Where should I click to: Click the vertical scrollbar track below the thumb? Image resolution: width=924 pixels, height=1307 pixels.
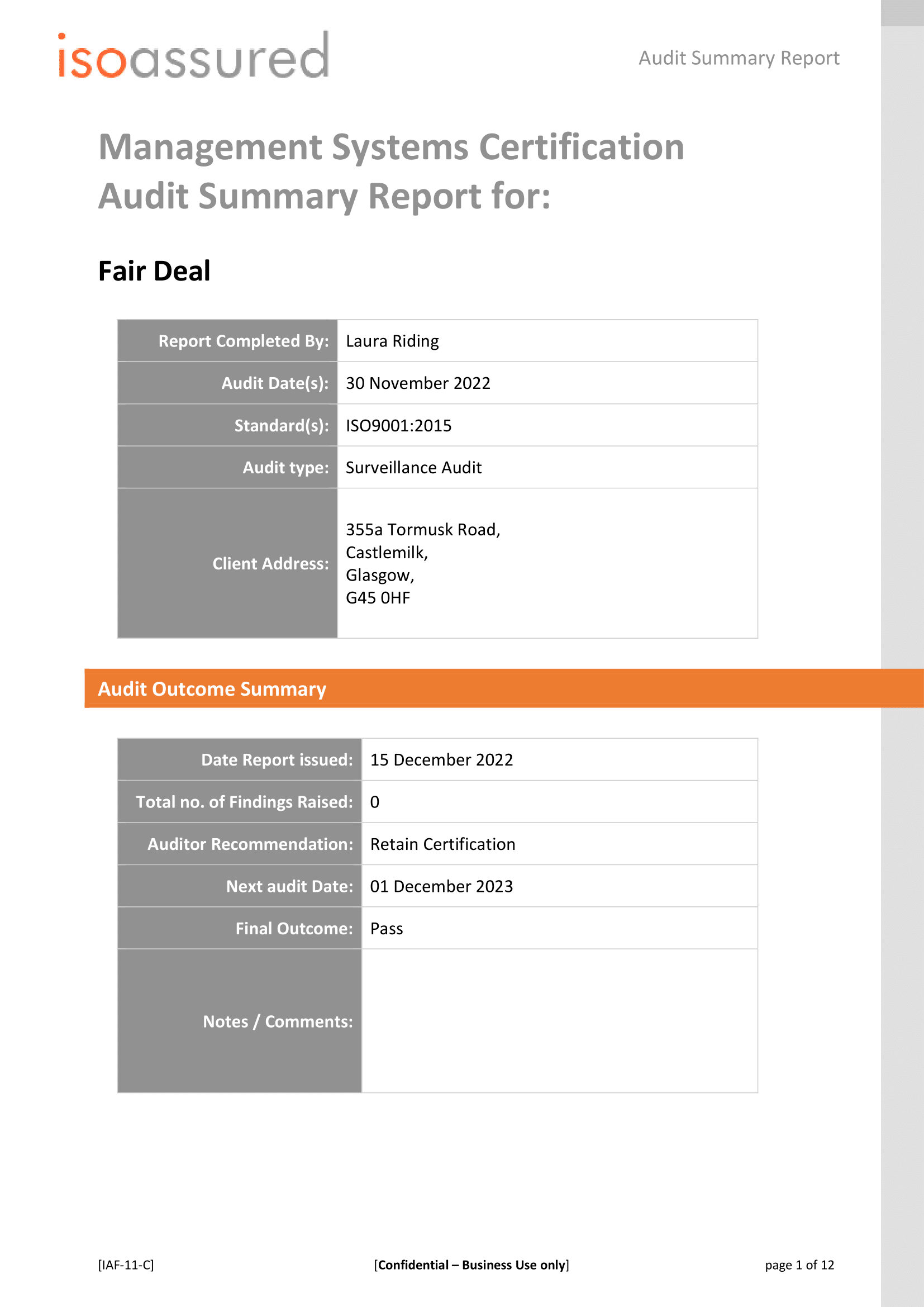click(x=902, y=626)
